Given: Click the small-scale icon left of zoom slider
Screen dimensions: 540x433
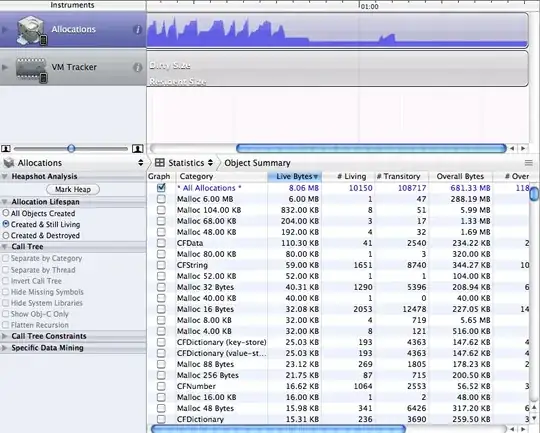Looking at the screenshot, I should pos(6,148).
